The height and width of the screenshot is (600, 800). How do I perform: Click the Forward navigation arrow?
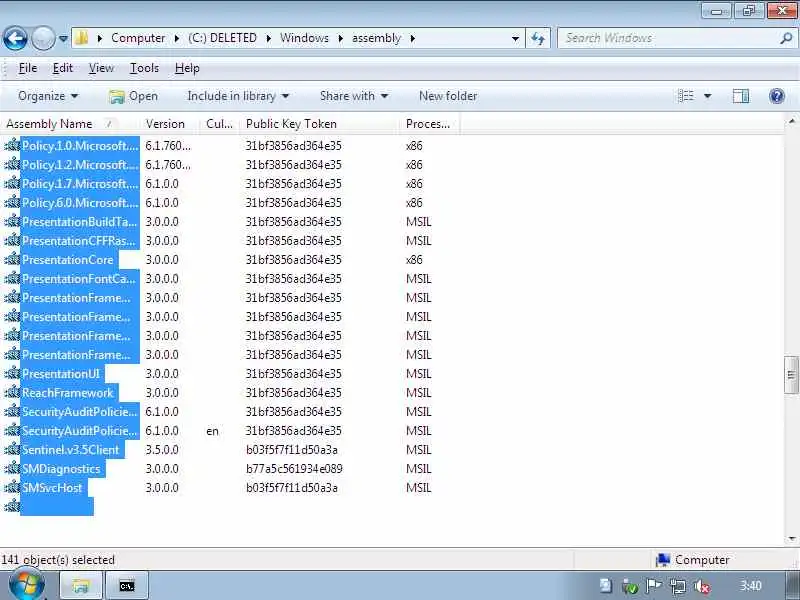click(x=43, y=38)
